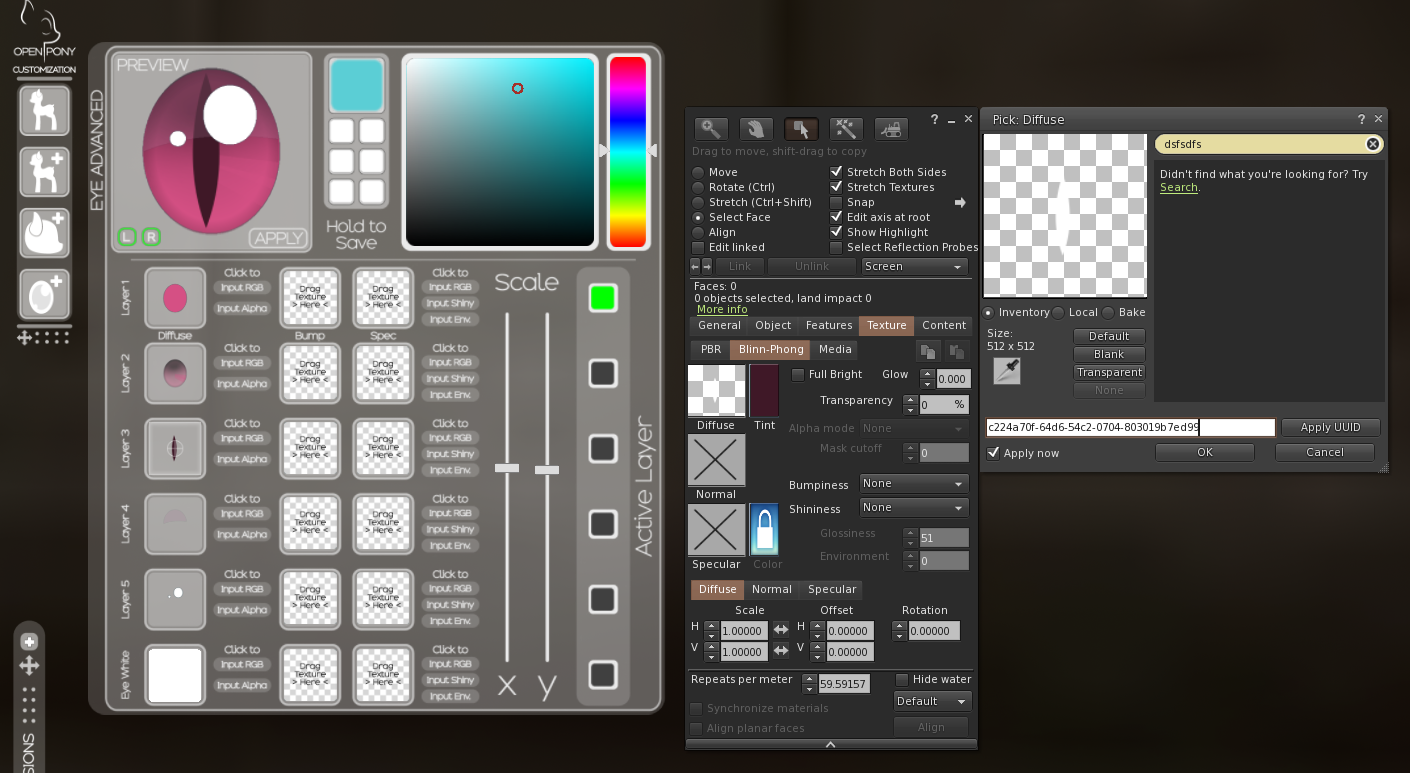Select the Create magic wand tool

pyautogui.click(x=846, y=128)
